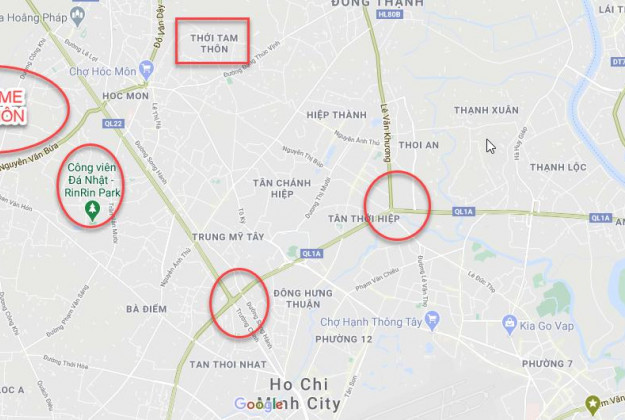
Task: Select the Chợ Hạnh Thông Tây cart icon
Action: 432,320
